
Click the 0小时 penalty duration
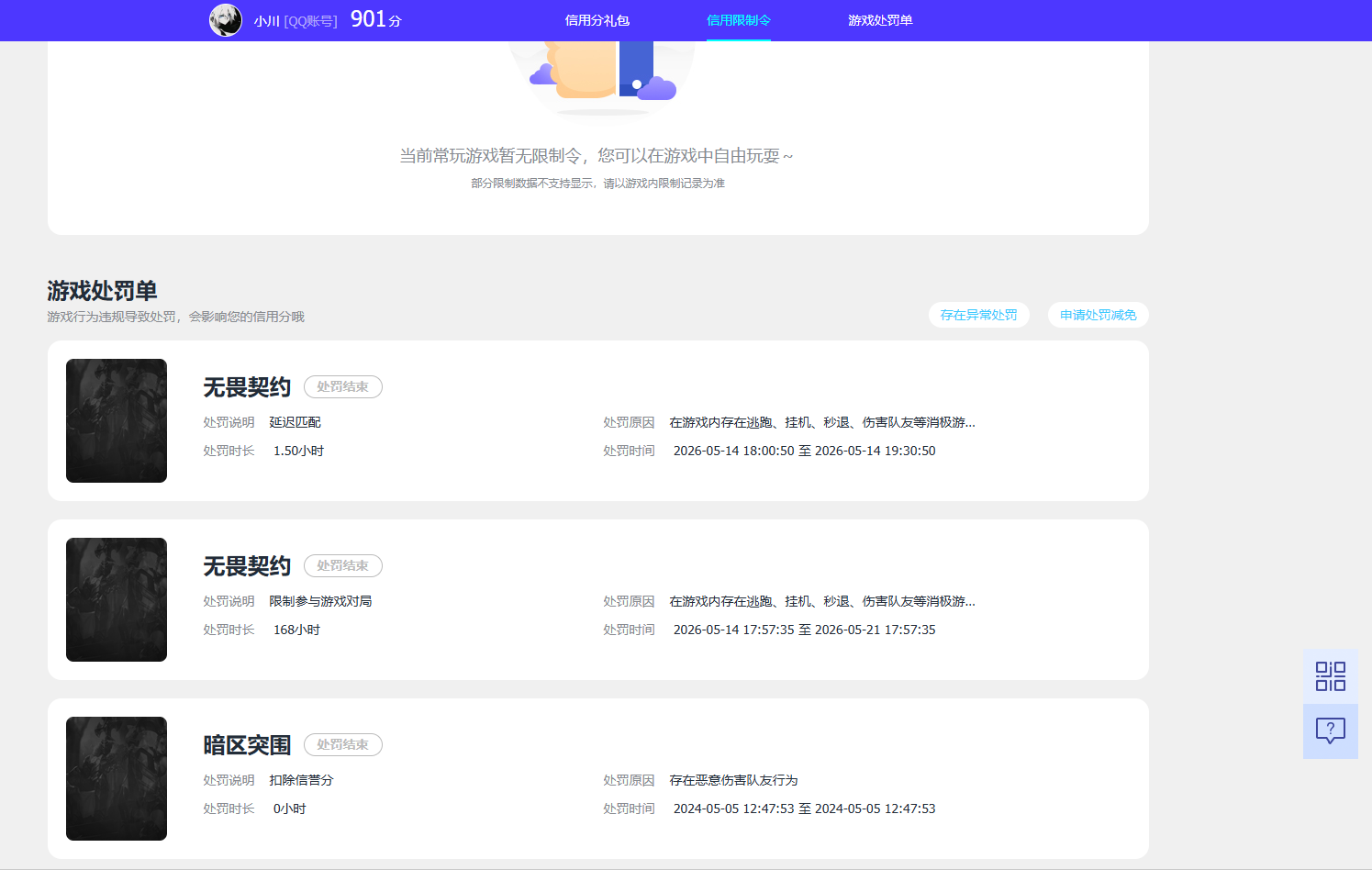point(289,809)
